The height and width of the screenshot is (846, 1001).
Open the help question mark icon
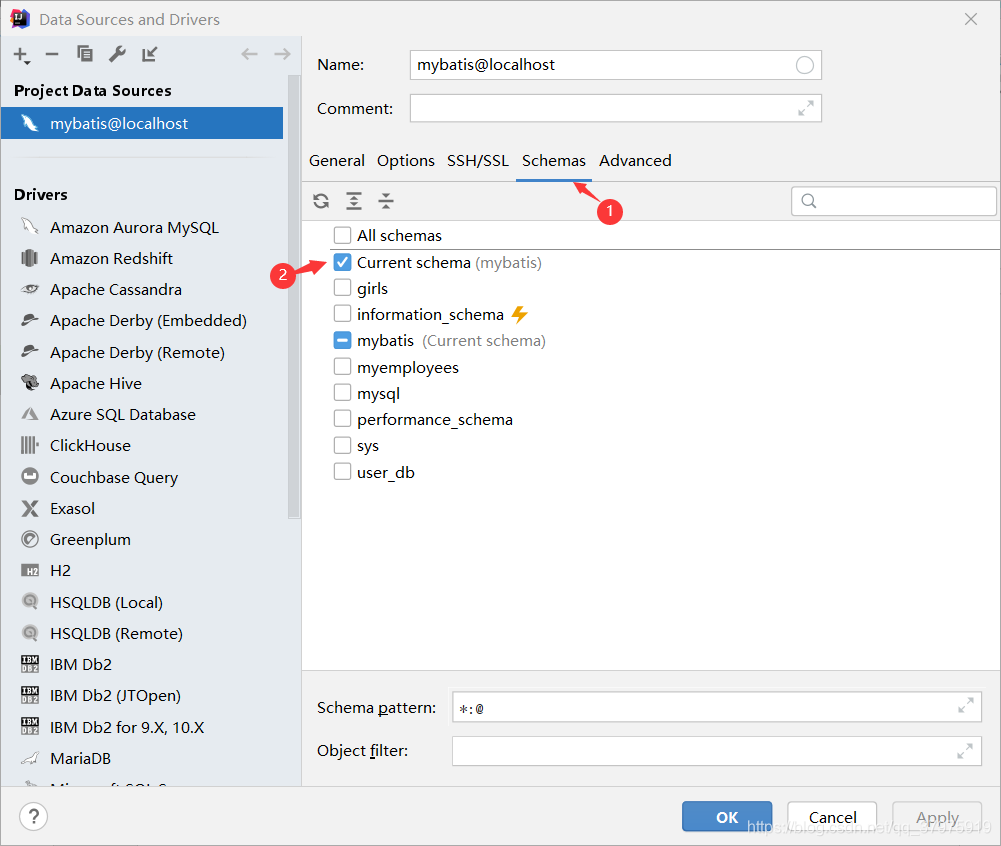[x=34, y=817]
